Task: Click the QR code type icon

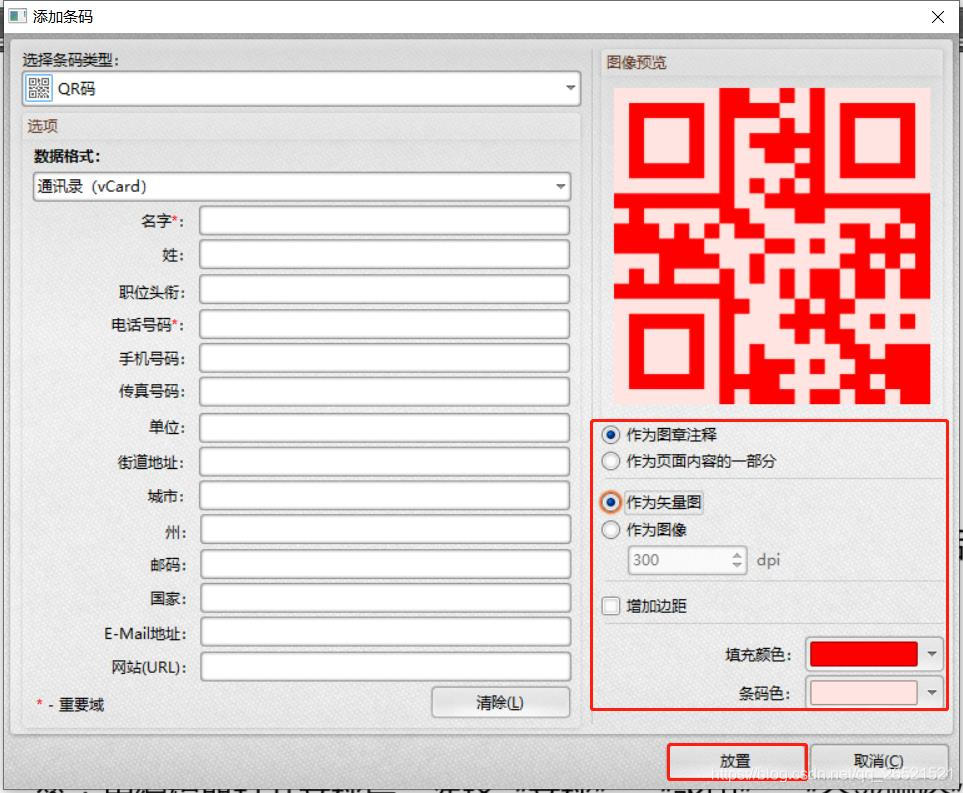Action: click(x=38, y=88)
